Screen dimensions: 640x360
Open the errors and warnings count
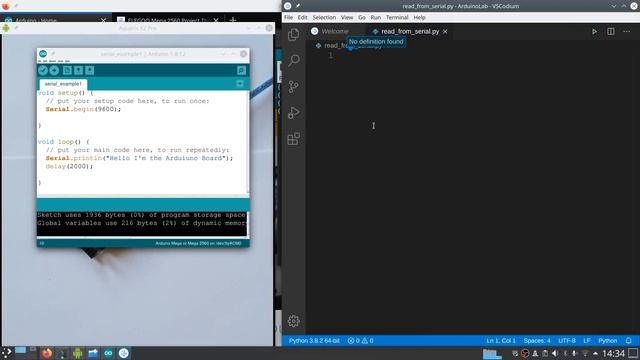pos(360,340)
